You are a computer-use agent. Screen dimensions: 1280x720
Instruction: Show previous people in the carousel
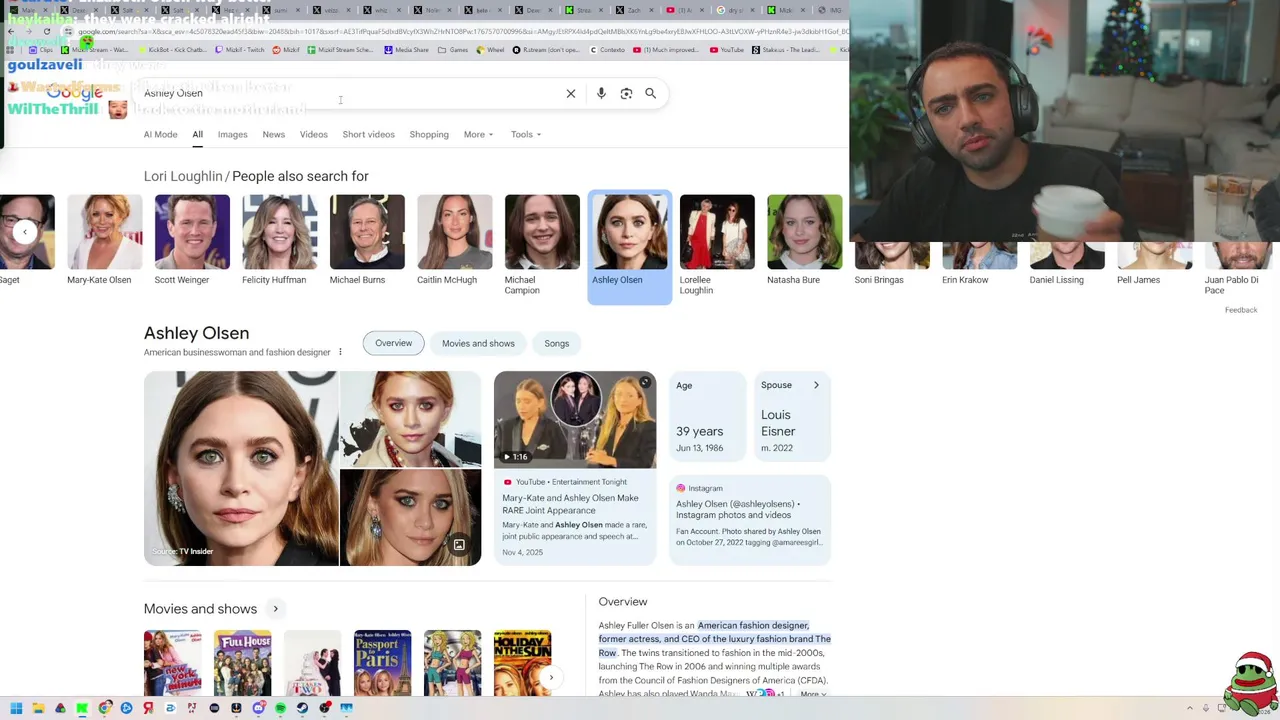25,232
